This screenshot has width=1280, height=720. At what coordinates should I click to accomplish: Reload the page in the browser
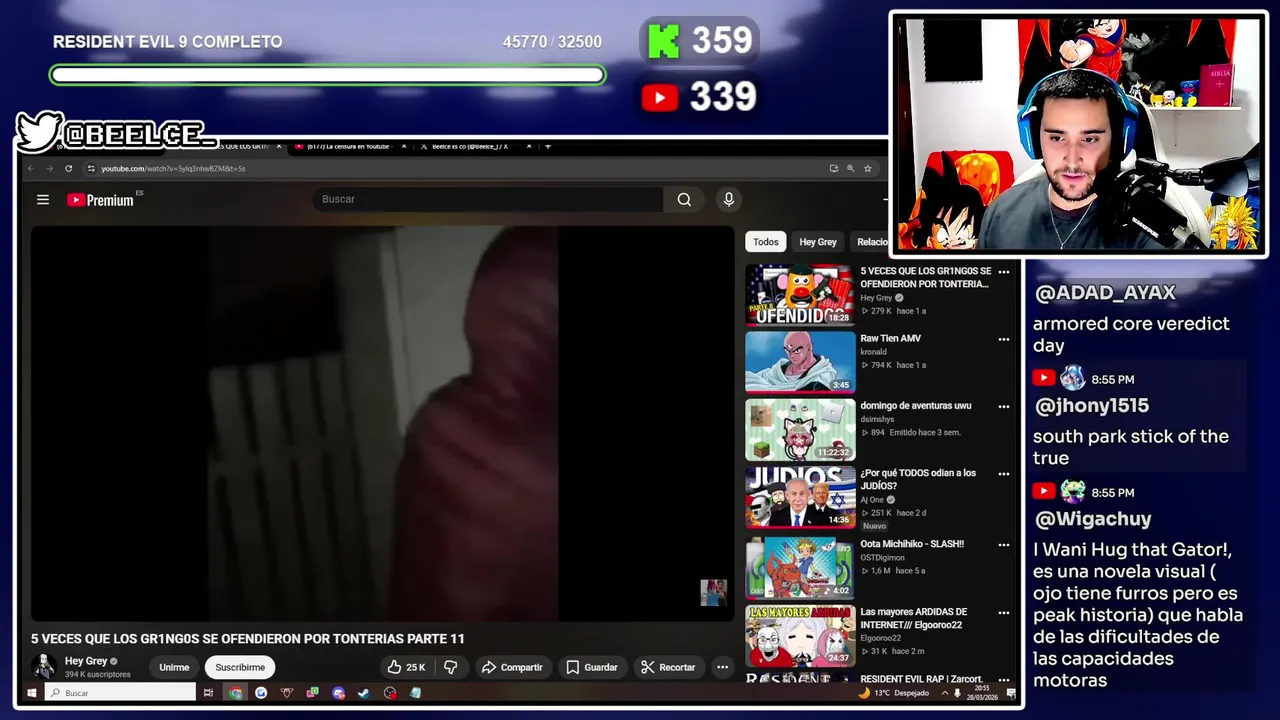point(68,169)
